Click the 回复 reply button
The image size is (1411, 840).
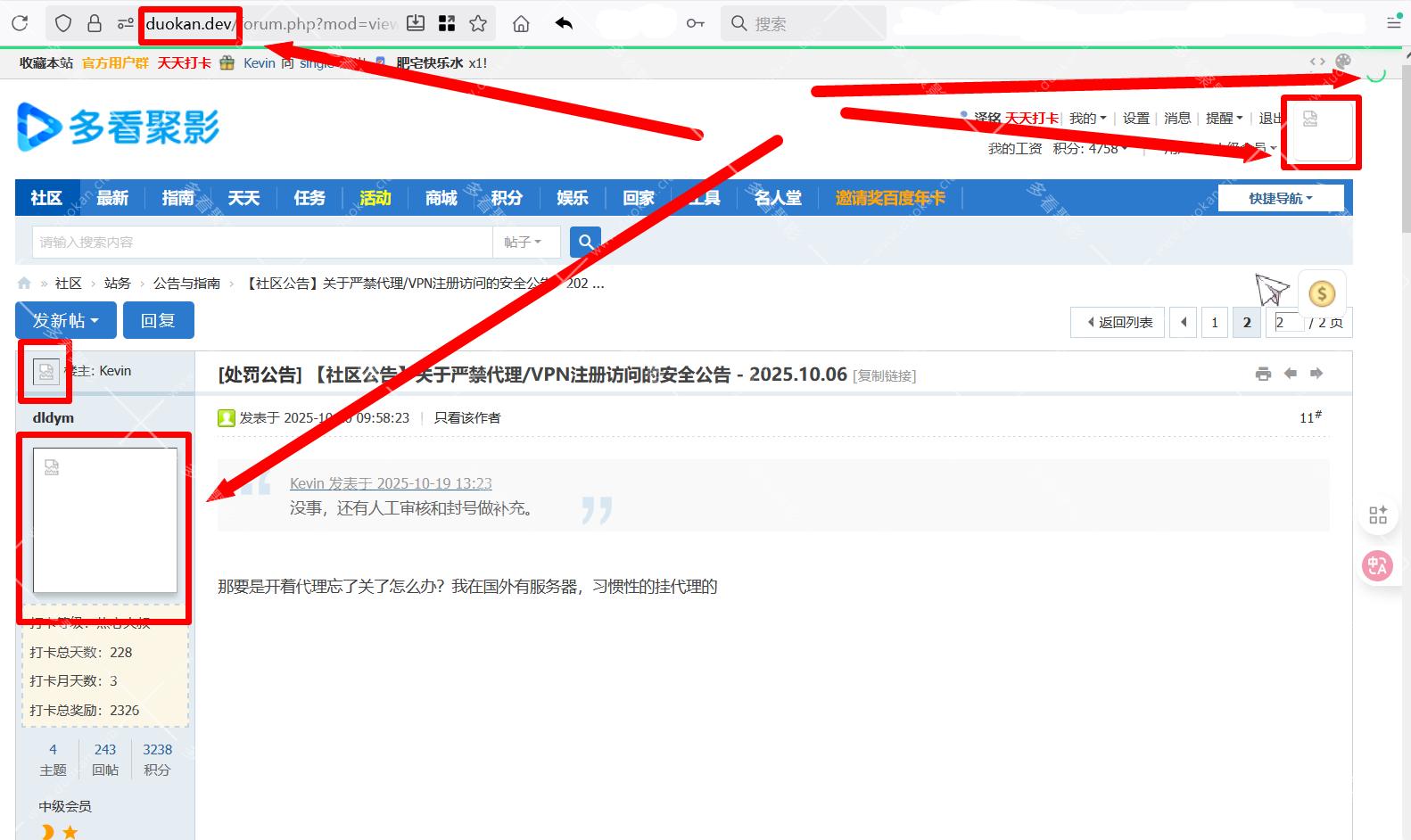tap(158, 320)
